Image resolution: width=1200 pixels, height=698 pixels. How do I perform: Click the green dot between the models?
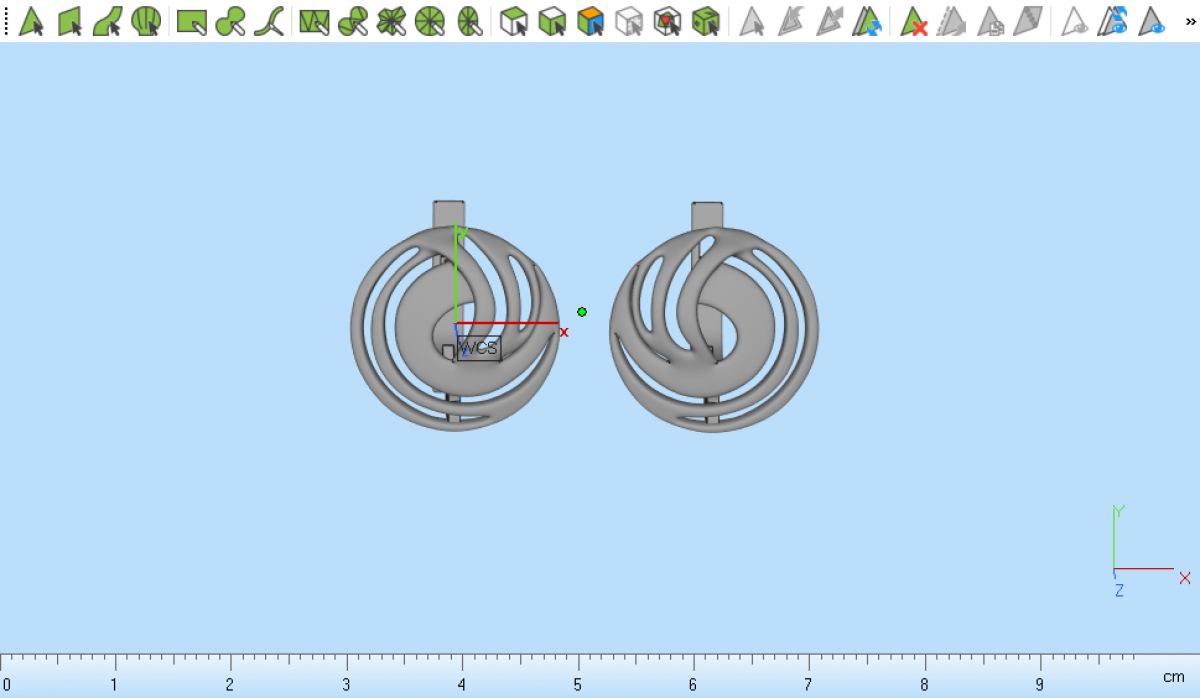point(582,312)
